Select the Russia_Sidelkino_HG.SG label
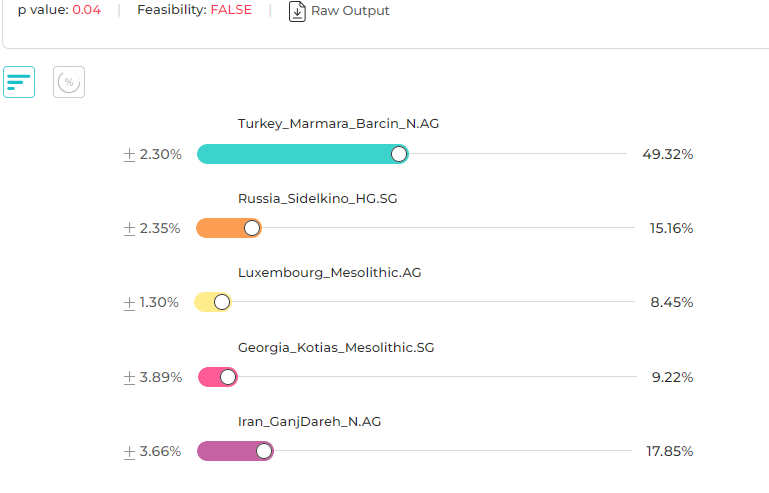769x493 pixels. (x=317, y=199)
